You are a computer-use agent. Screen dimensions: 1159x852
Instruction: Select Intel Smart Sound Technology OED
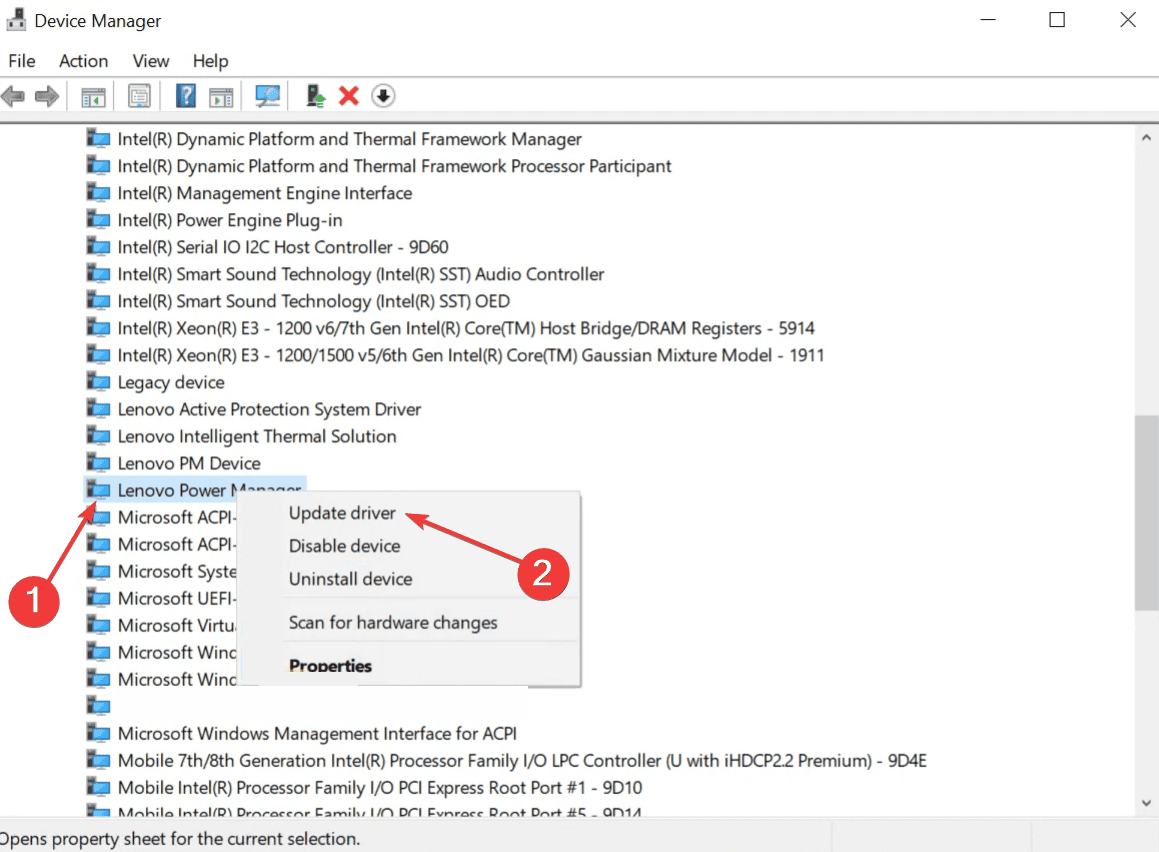click(x=313, y=301)
